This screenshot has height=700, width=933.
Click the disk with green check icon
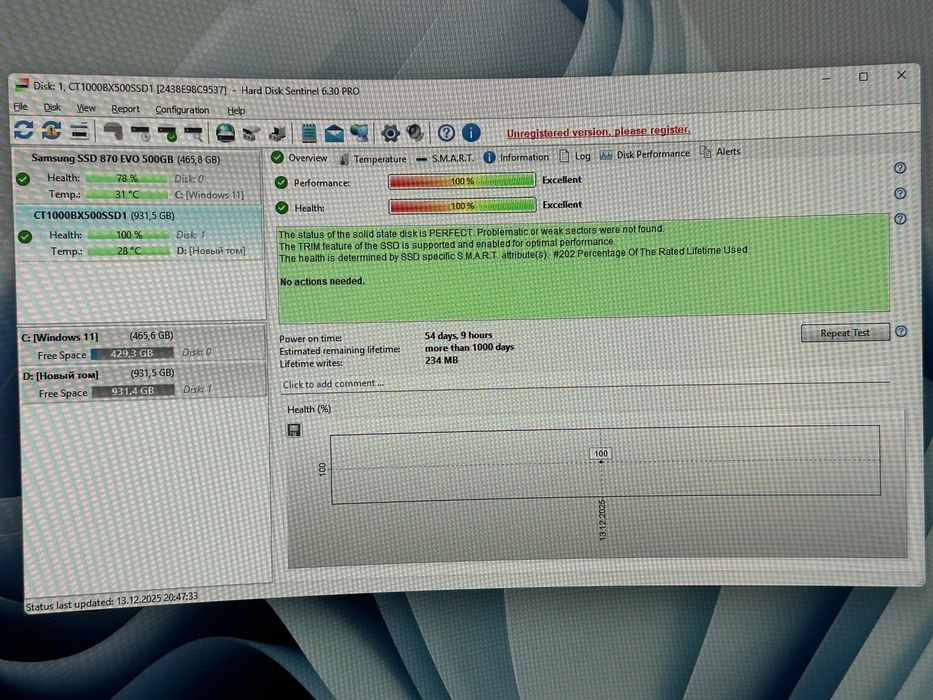point(167,133)
